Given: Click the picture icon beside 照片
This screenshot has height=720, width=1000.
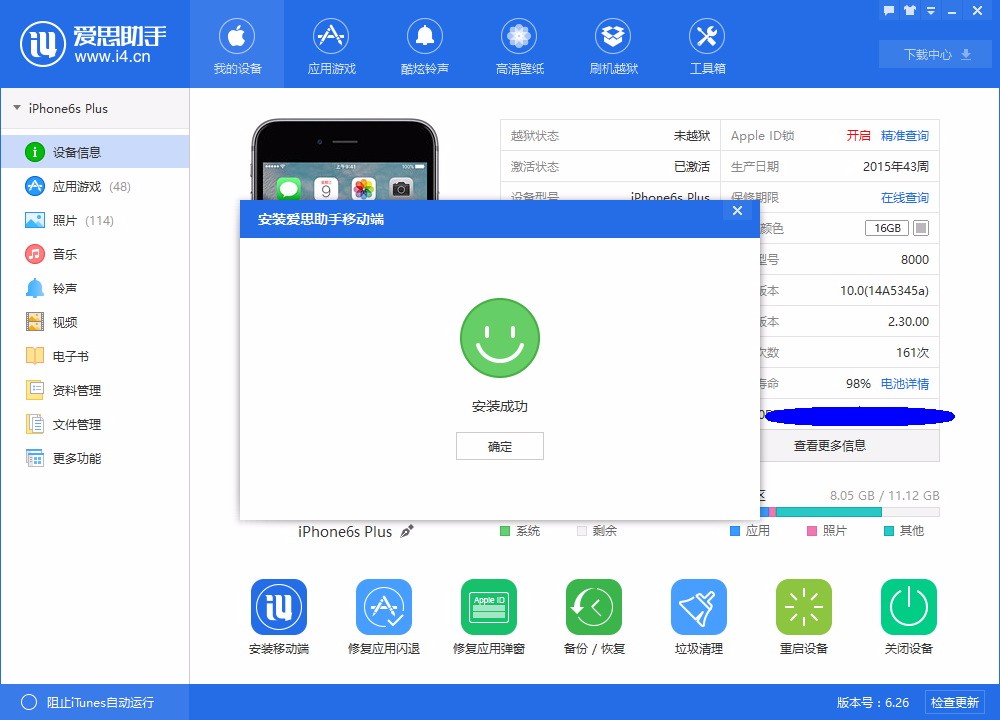Looking at the screenshot, I should click(x=34, y=220).
